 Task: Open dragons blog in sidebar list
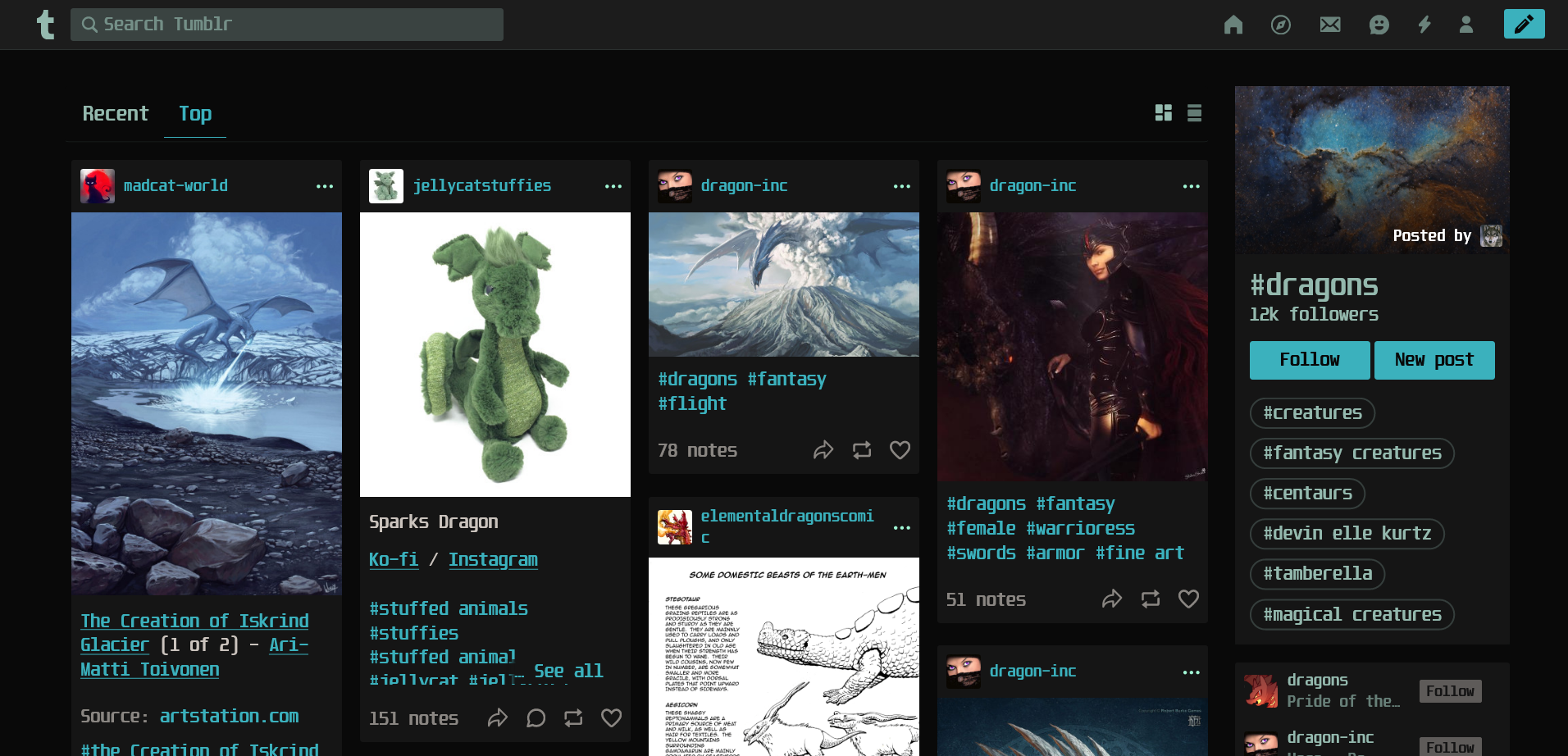1317,680
